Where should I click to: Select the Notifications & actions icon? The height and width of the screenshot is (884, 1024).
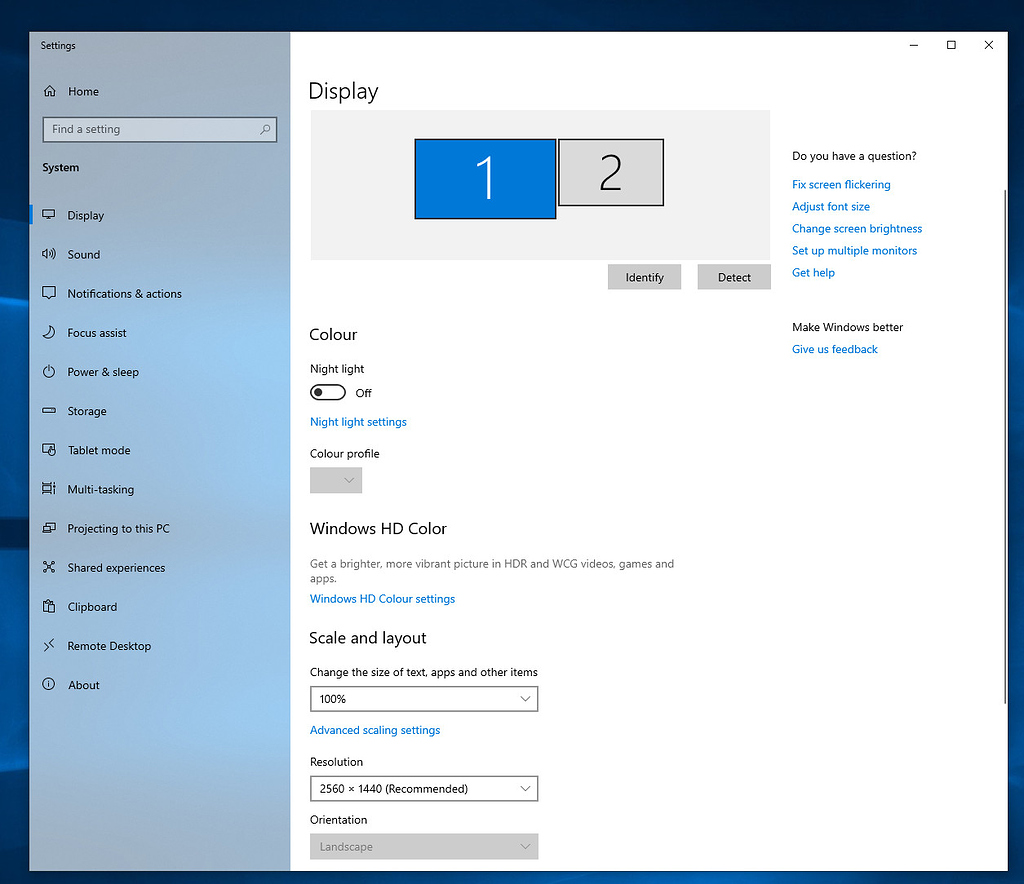[49, 293]
